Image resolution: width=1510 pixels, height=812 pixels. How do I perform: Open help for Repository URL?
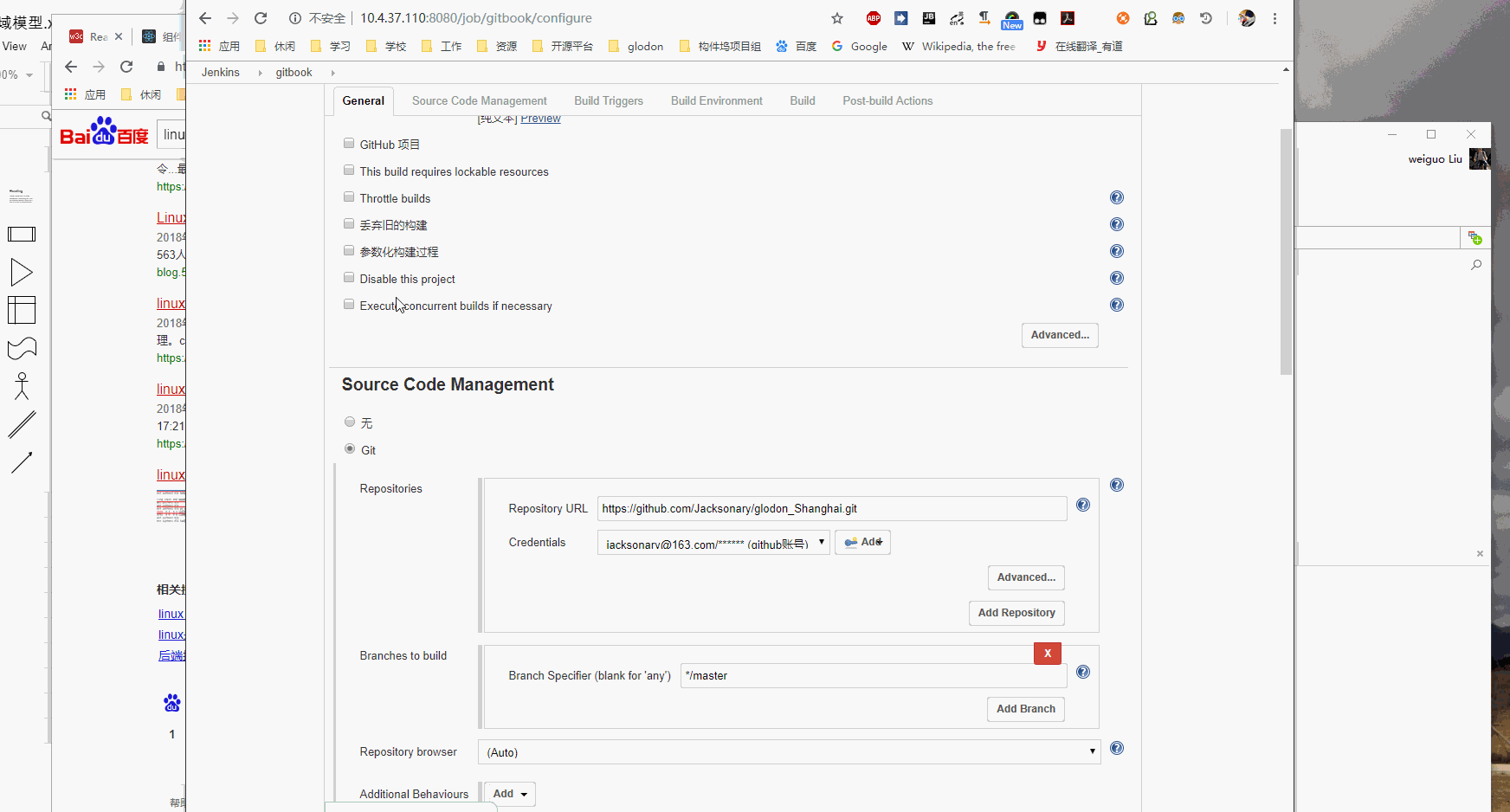pyautogui.click(x=1083, y=505)
